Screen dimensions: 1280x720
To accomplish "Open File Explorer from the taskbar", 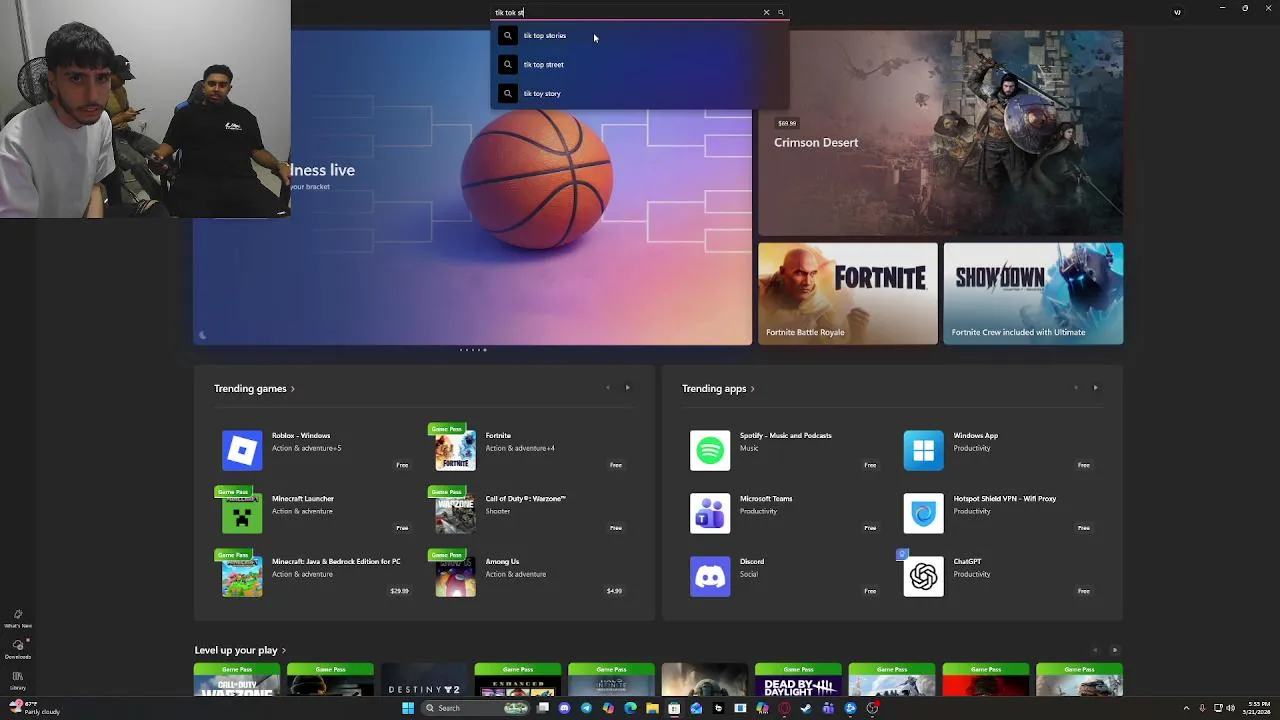I will 652,708.
